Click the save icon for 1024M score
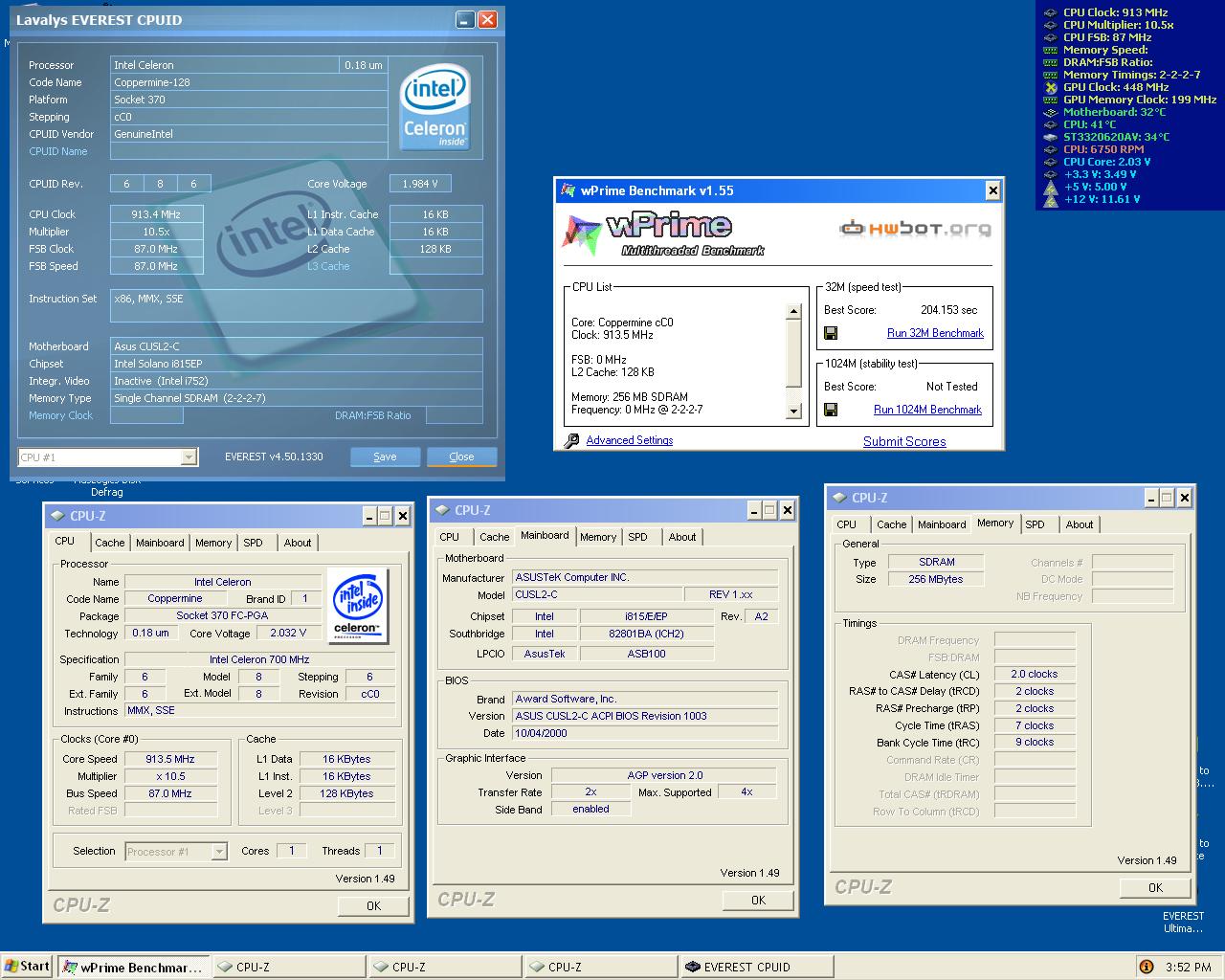Viewport: 1225px width, 980px height. click(831, 410)
